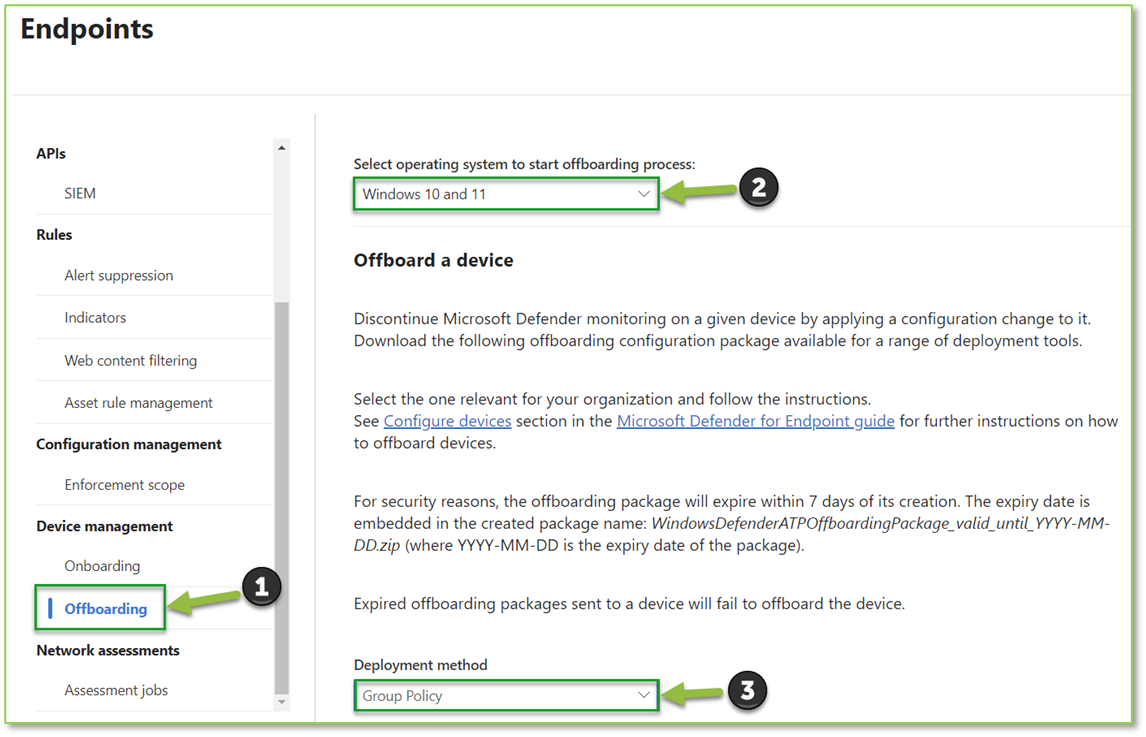This screenshot has height=737, width=1146.
Task: Click the APIs section heading
Action: 53,153
